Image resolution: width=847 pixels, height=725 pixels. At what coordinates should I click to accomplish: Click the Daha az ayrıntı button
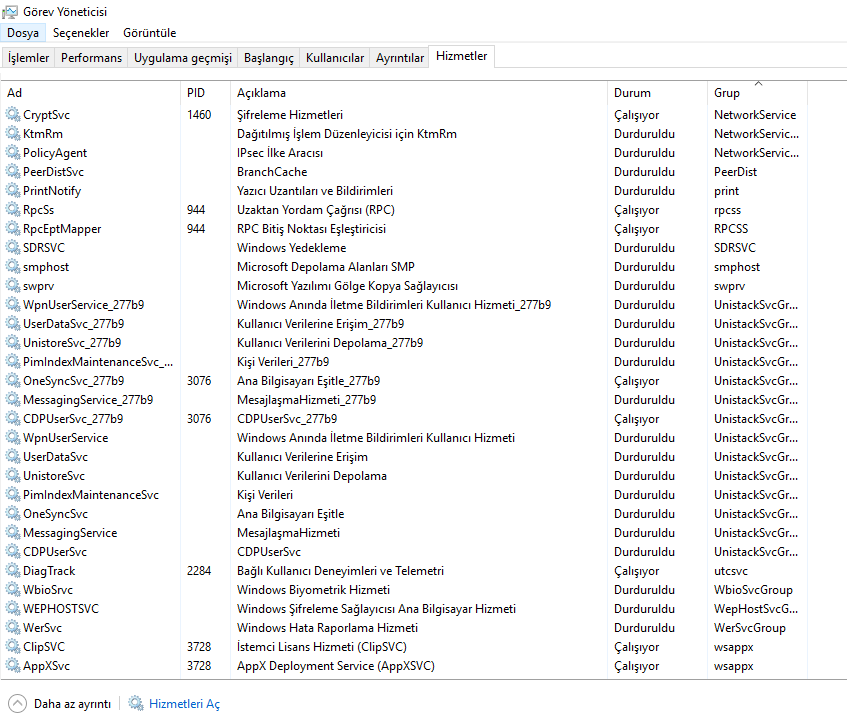coord(72,704)
